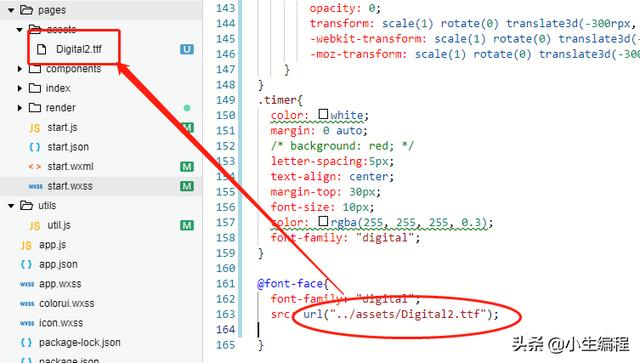Click the wxss icon beside colorui.wxss
The width and height of the screenshot is (640, 363).
[27, 304]
